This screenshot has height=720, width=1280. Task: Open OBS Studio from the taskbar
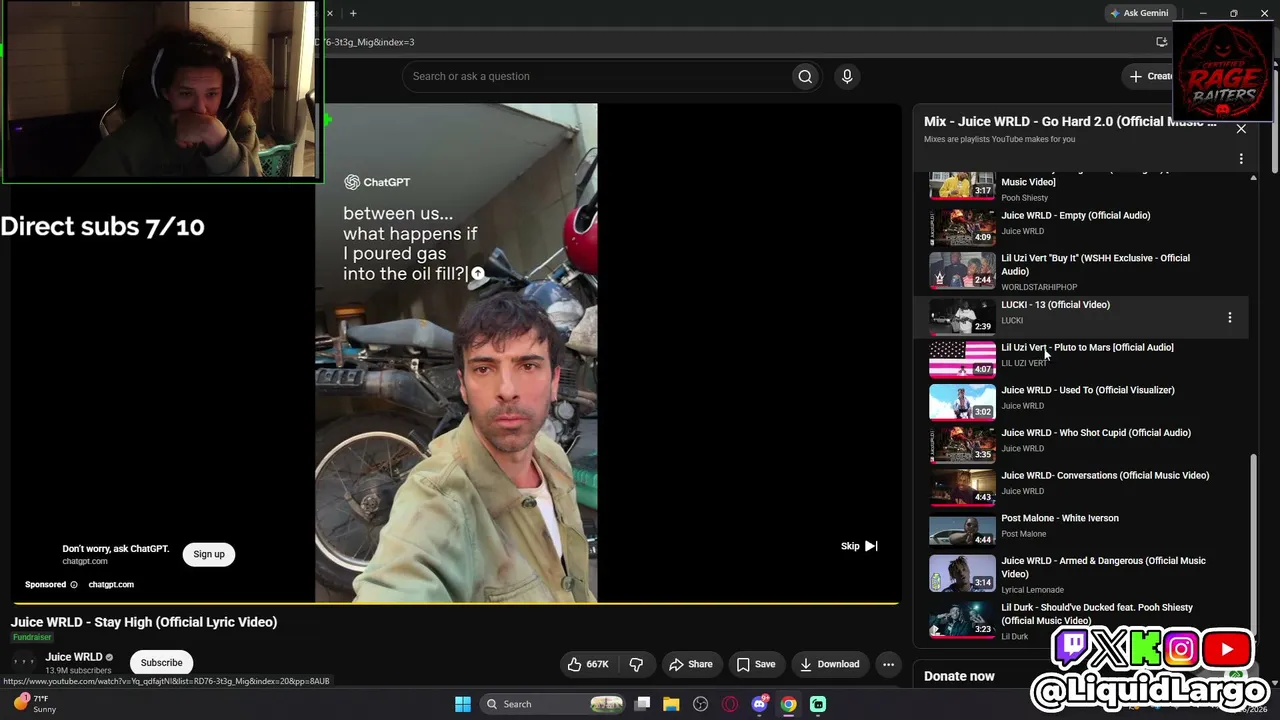pos(700,704)
